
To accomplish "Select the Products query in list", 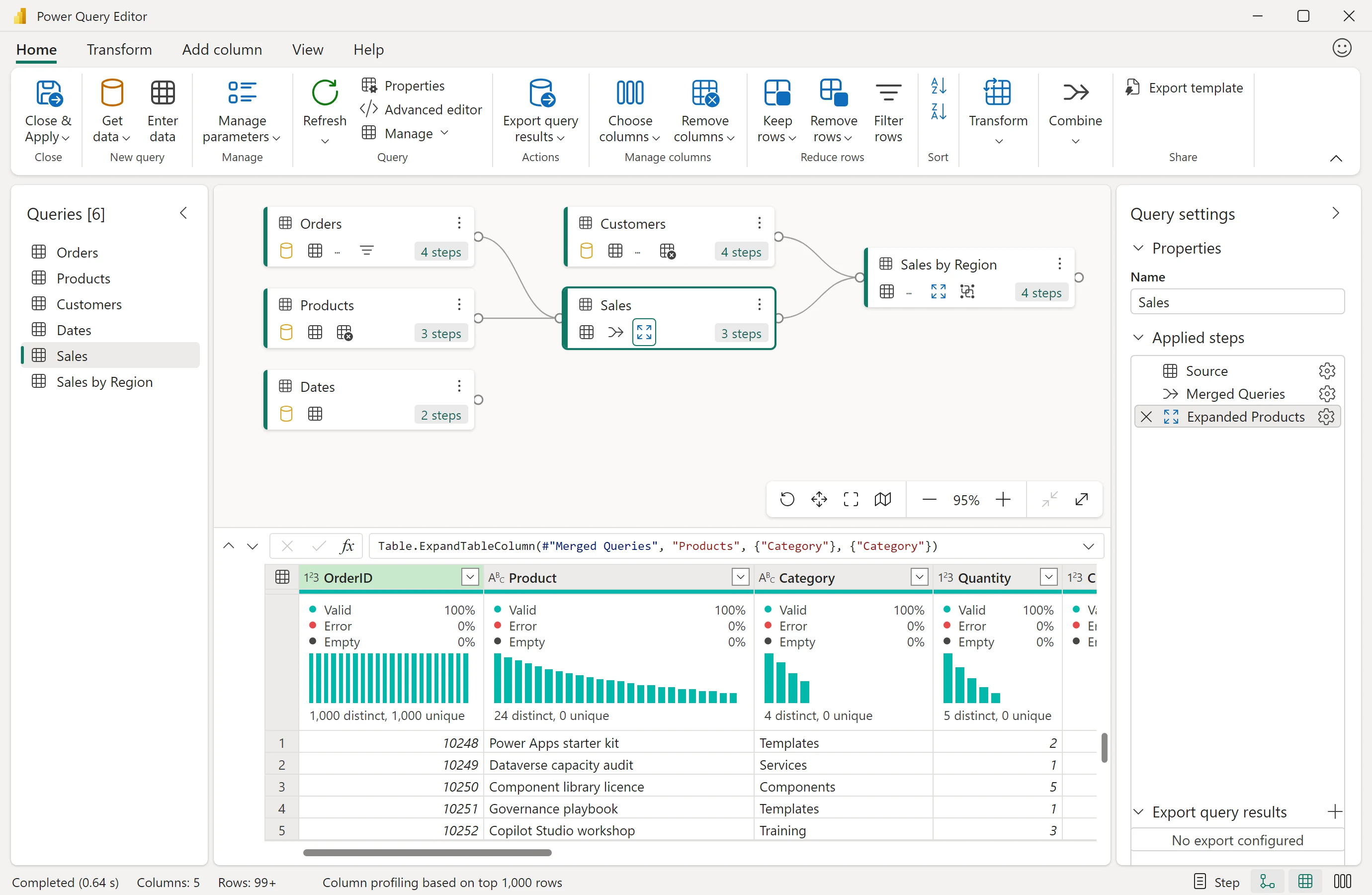I will pos(111,278).
